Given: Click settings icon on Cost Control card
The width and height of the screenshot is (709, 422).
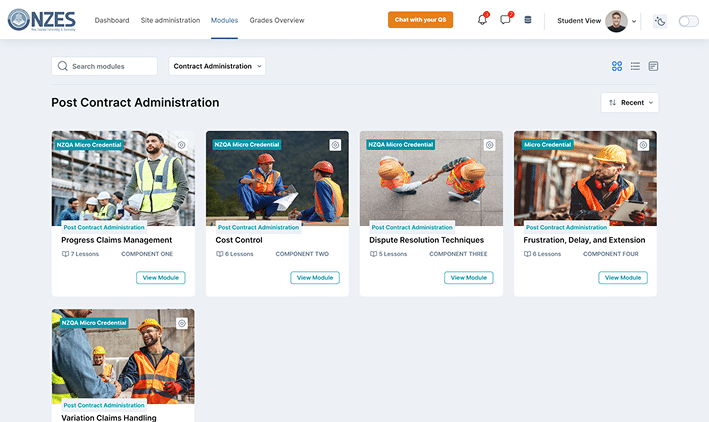Looking at the screenshot, I should pos(335,145).
